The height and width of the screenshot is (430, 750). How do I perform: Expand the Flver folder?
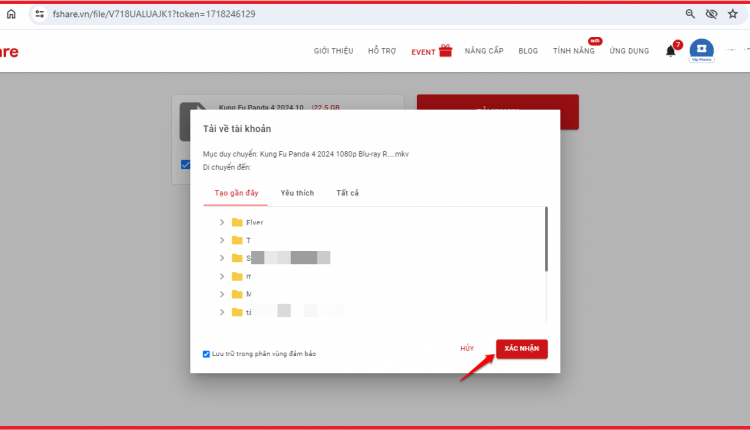222,222
